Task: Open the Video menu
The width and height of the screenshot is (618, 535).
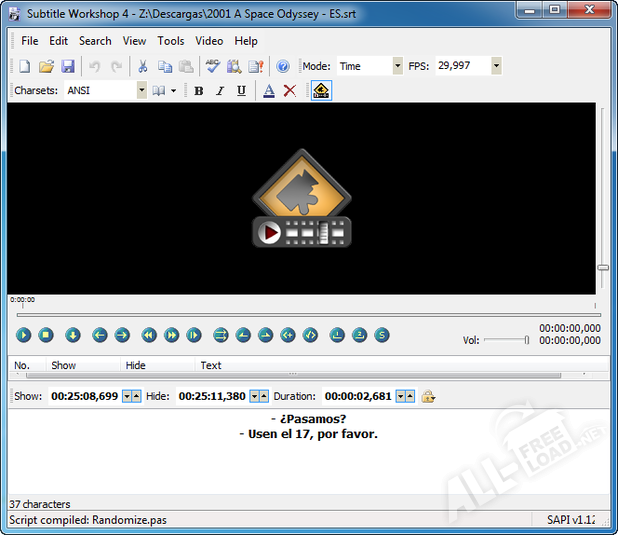Action: 209,41
